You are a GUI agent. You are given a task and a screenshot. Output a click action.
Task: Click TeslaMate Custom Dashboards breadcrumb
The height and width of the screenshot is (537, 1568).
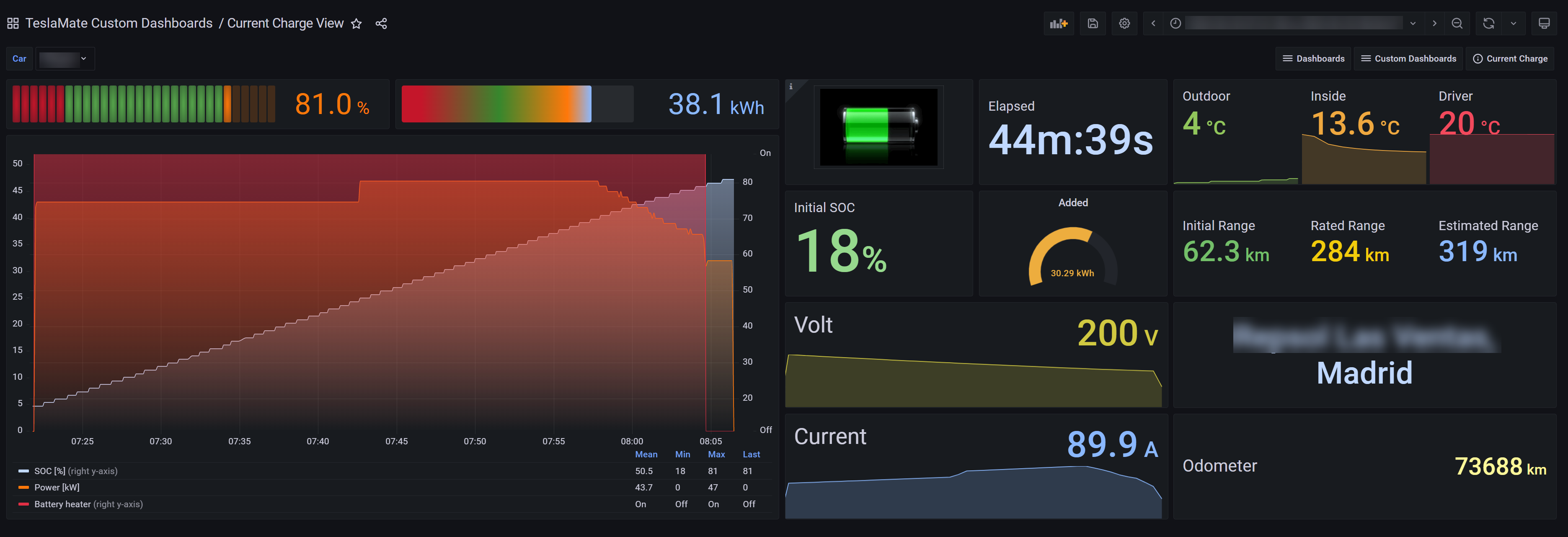(x=119, y=23)
